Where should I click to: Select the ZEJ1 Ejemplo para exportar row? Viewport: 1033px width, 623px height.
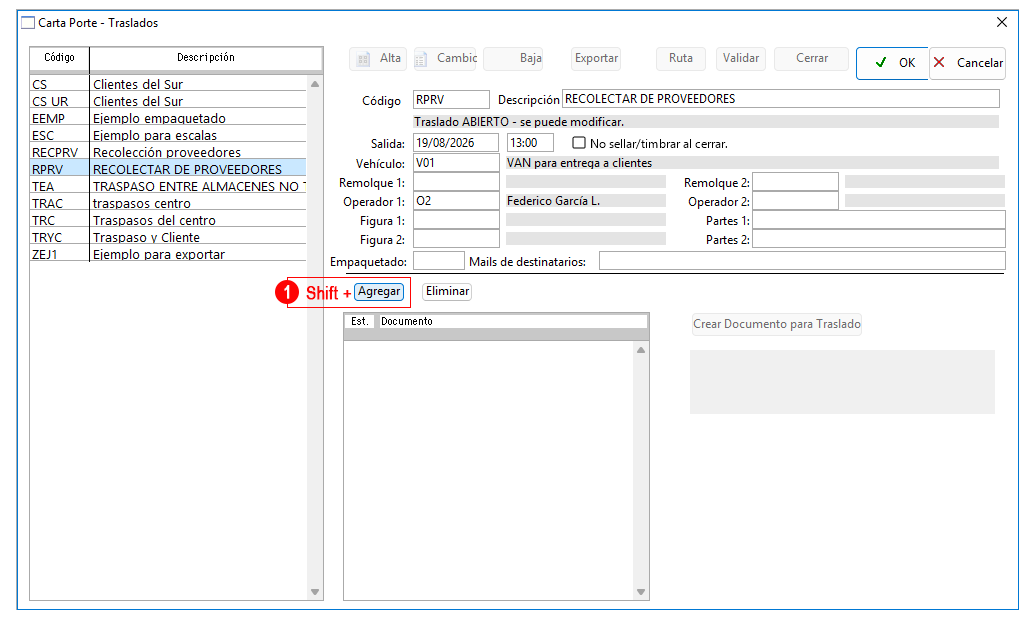coord(168,254)
